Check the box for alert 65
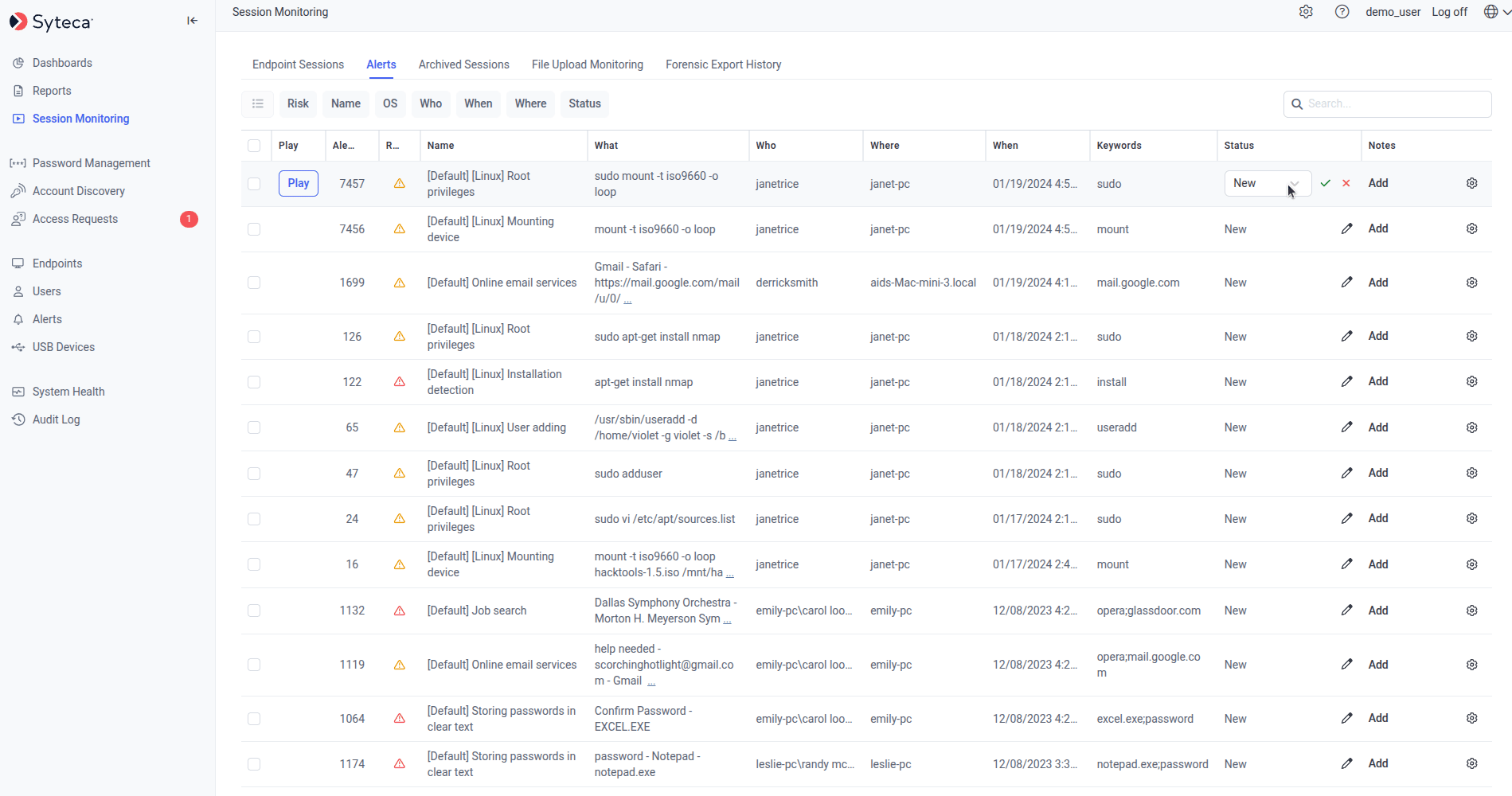The width and height of the screenshot is (1512, 796). point(254,427)
